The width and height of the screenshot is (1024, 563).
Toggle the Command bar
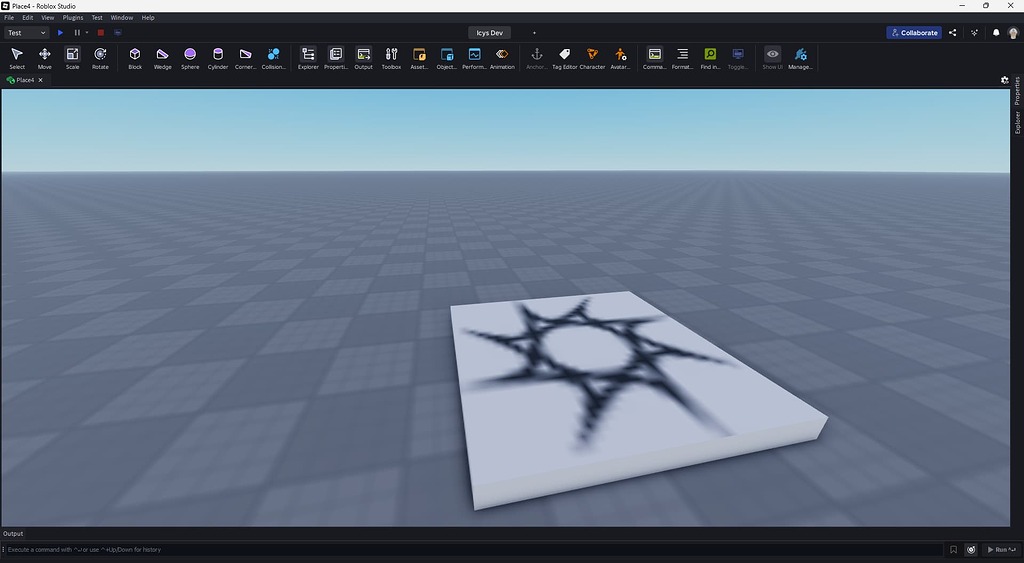pyautogui.click(x=654, y=58)
